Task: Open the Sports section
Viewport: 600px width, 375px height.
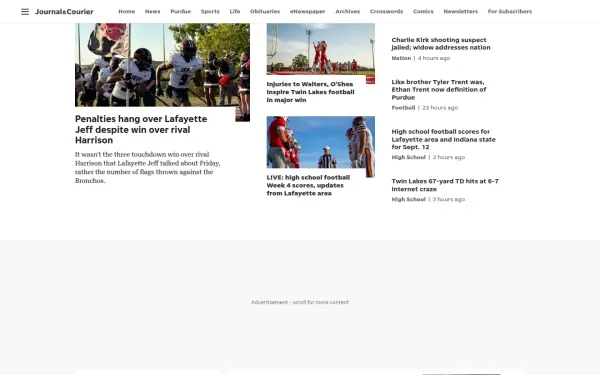Action: pos(210,11)
